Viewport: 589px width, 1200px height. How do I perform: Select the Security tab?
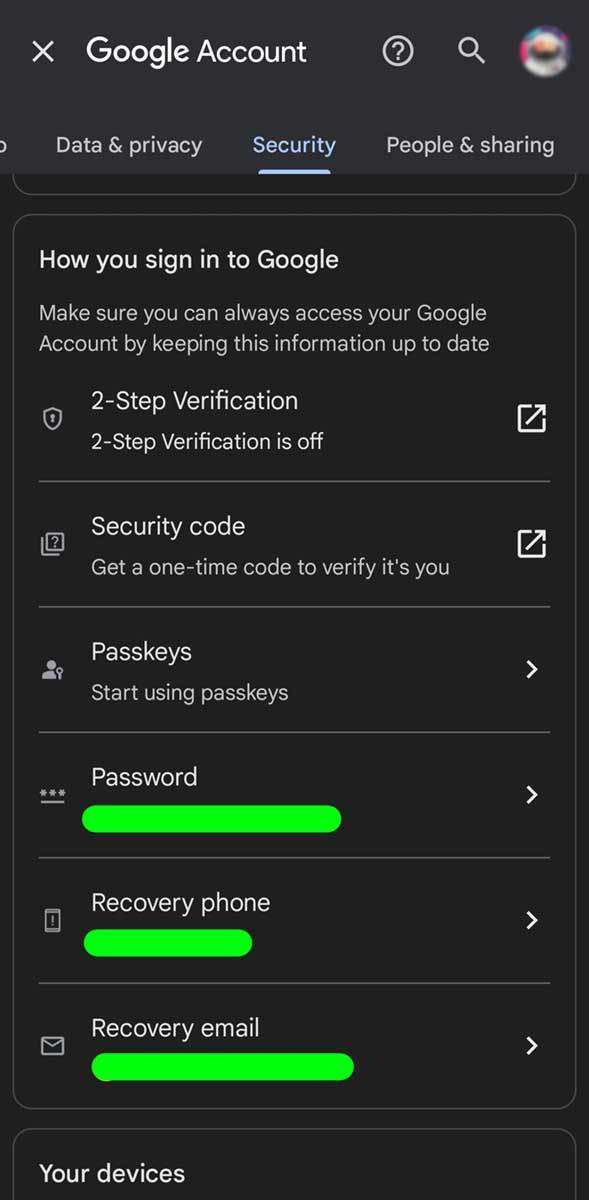293,145
